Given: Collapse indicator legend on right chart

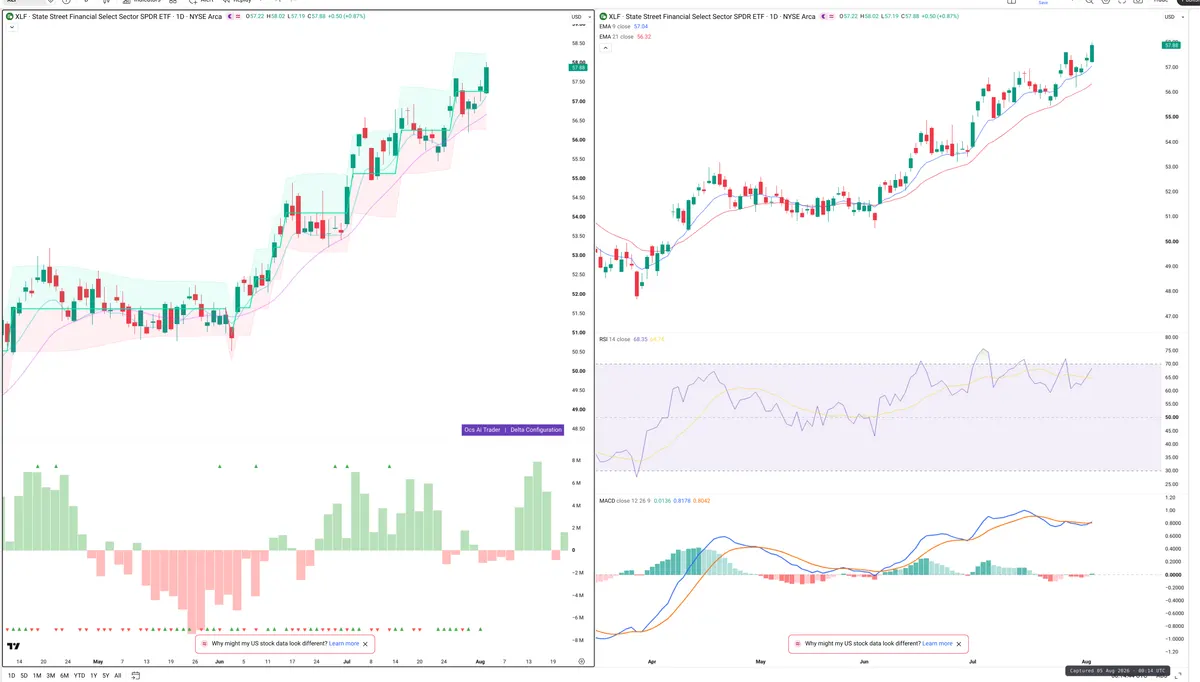Looking at the screenshot, I should tap(605, 48).
